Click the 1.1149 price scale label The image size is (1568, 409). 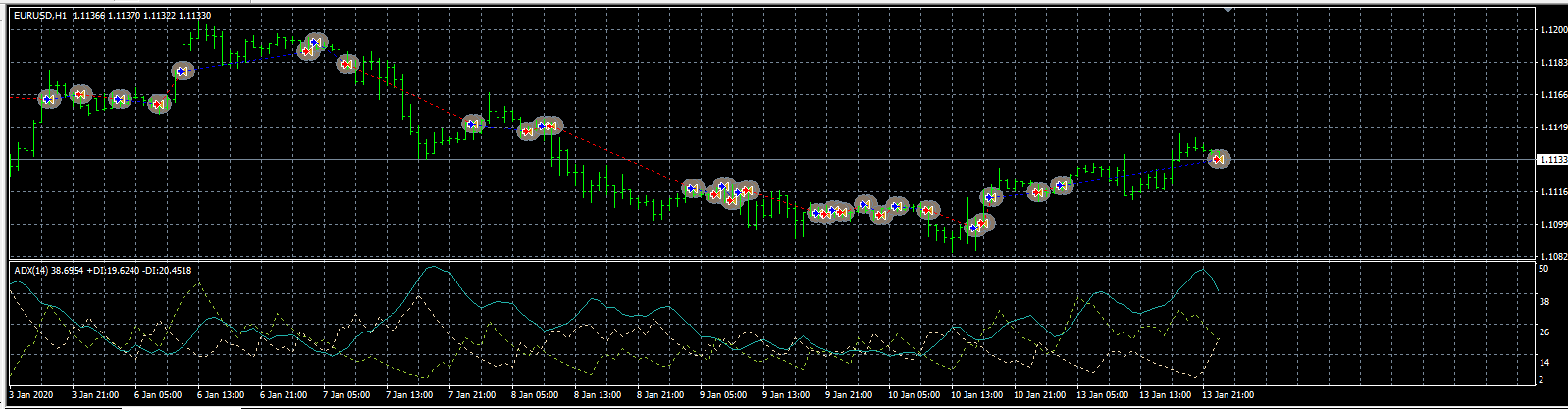tap(1553, 128)
